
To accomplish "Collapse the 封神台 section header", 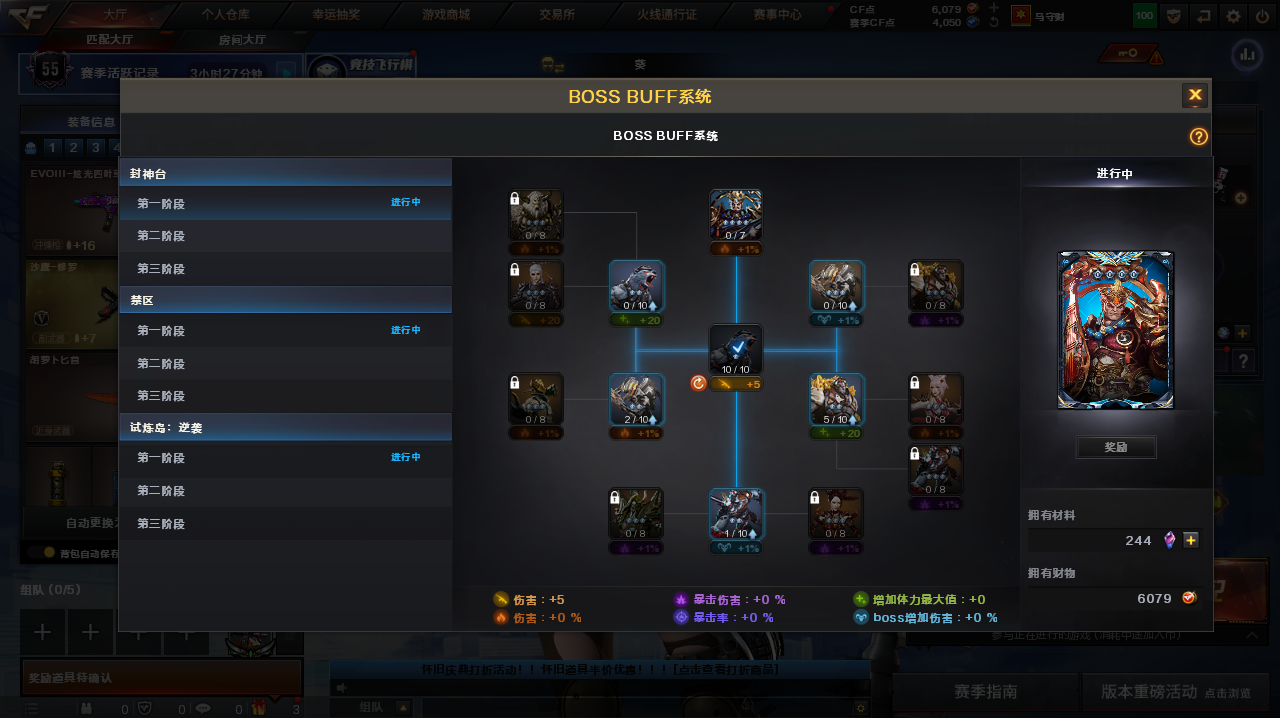I will 285,173.
